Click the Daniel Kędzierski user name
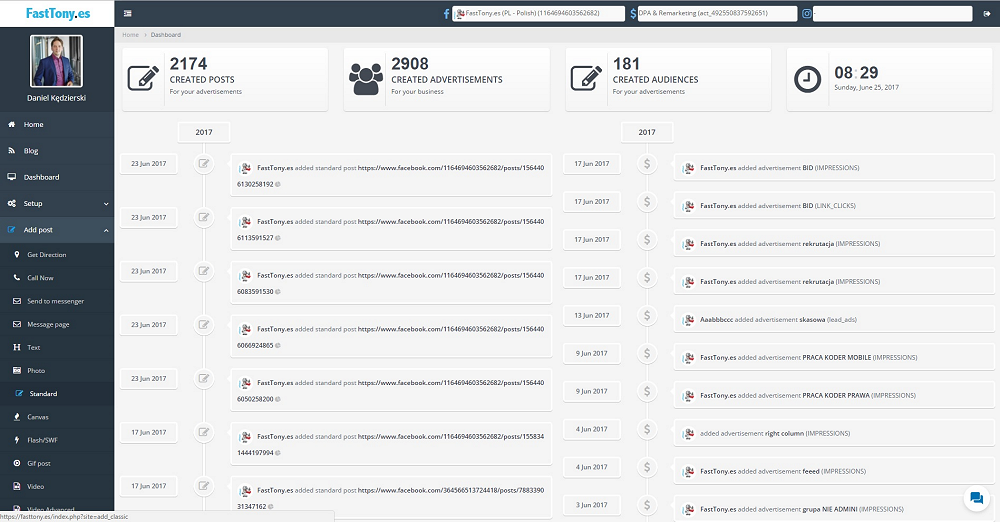This screenshot has height=522, width=1000. point(56,98)
